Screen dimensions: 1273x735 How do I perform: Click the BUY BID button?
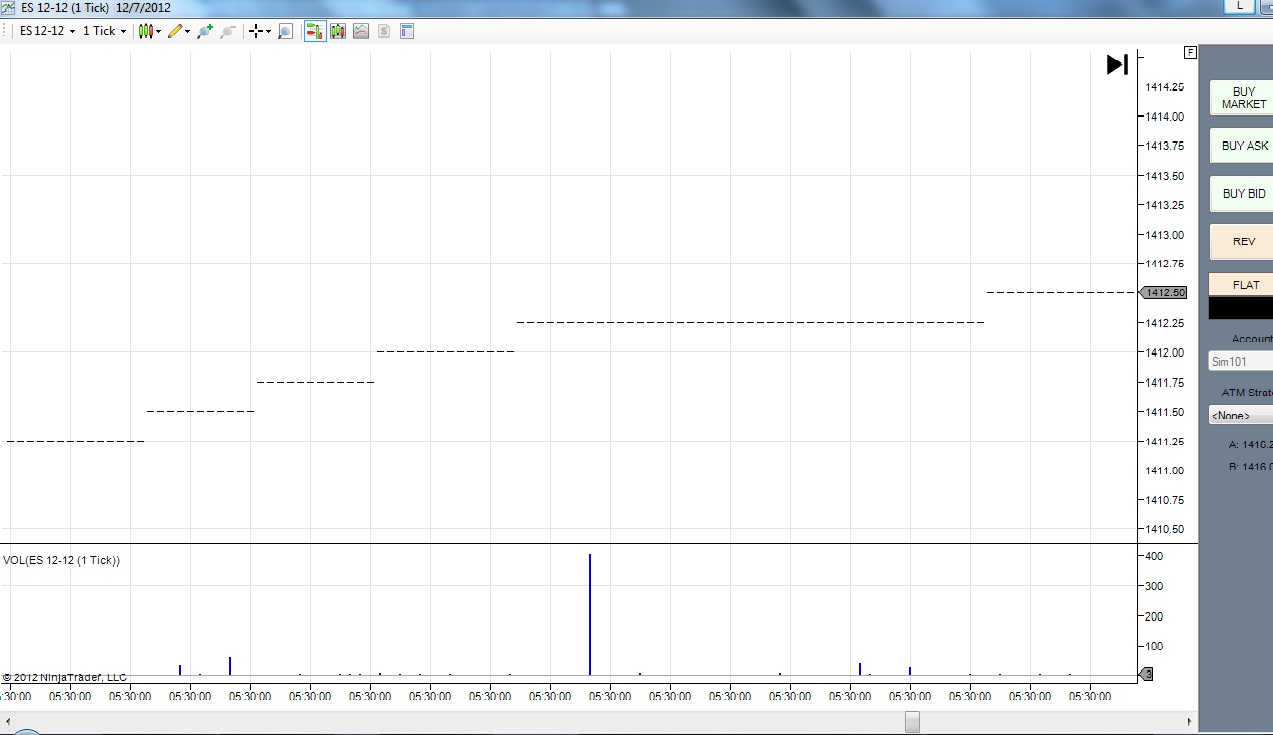[x=1243, y=193]
